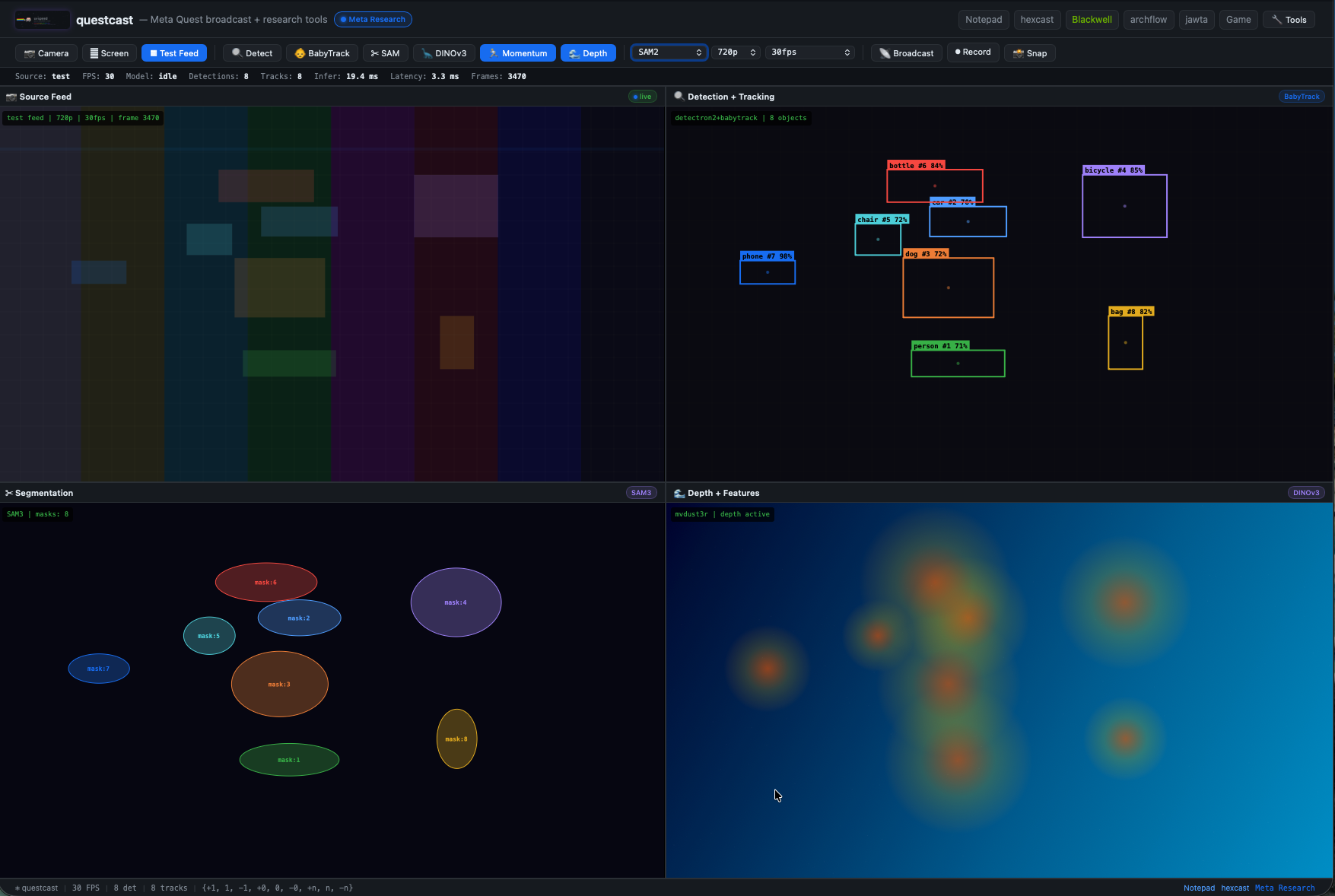The width and height of the screenshot is (1335, 896).
Task: Select the Screen capture source
Action: click(x=110, y=53)
